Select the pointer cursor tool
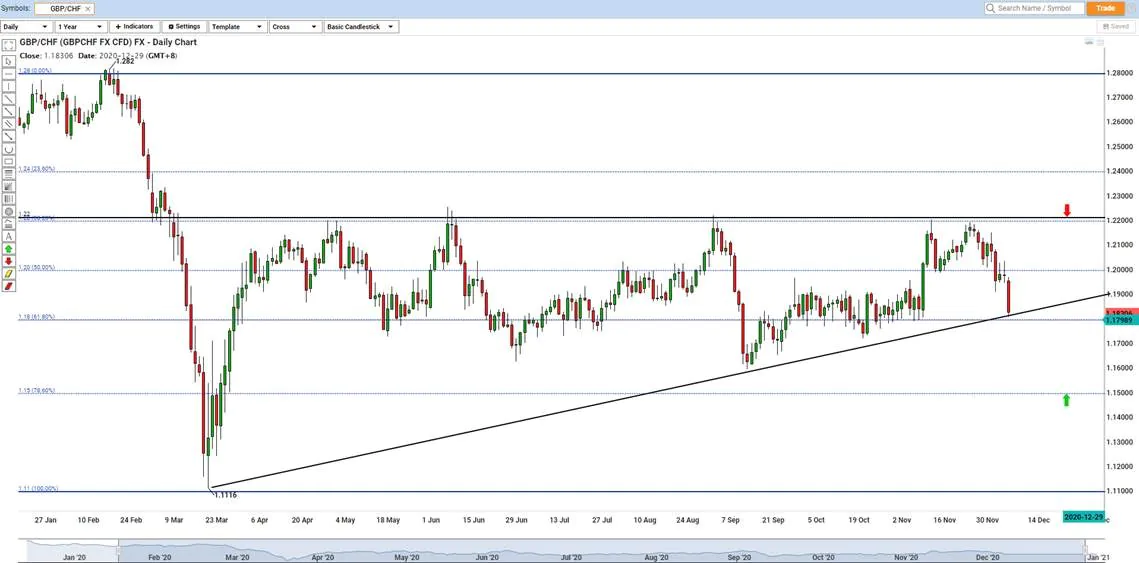 click(9, 61)
